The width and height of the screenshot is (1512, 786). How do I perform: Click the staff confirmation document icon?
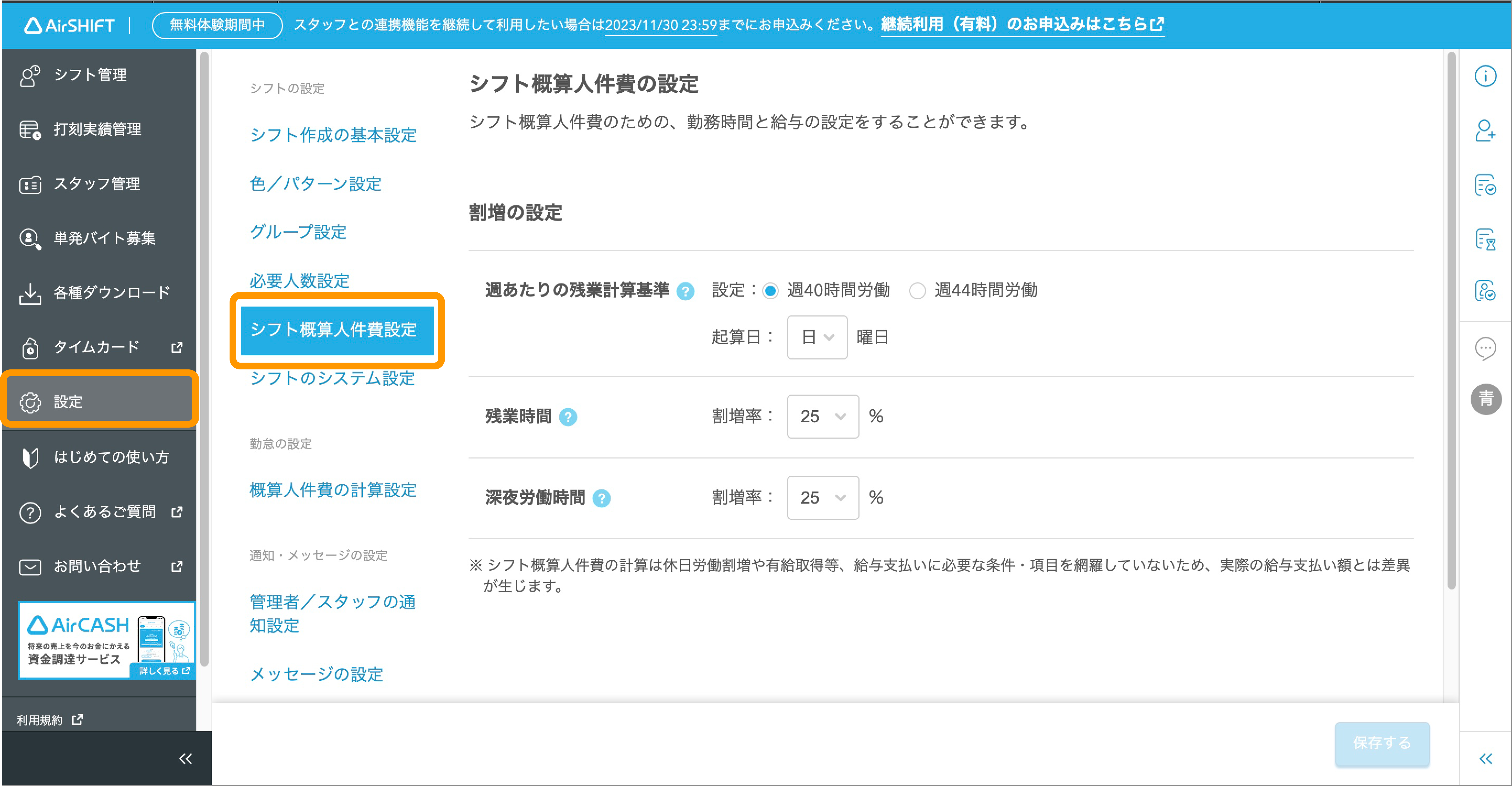tap(1485, 291)
